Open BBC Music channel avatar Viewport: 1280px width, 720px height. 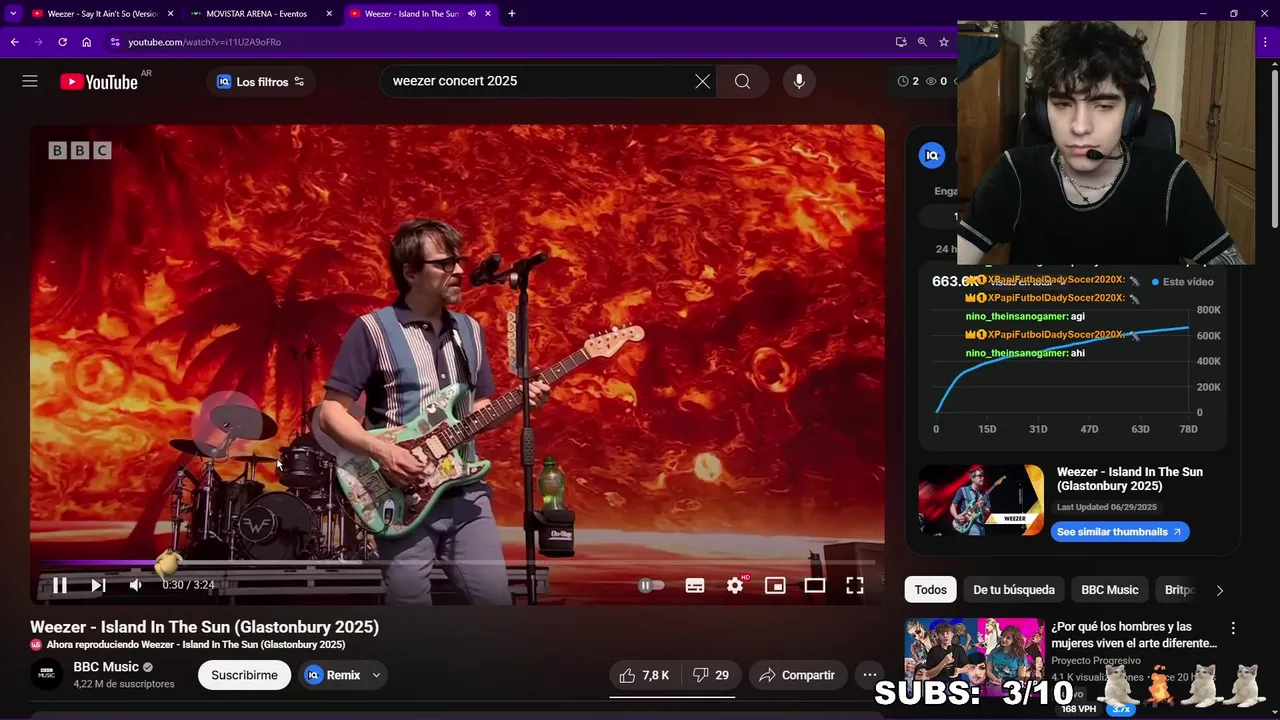pos(46,675)
